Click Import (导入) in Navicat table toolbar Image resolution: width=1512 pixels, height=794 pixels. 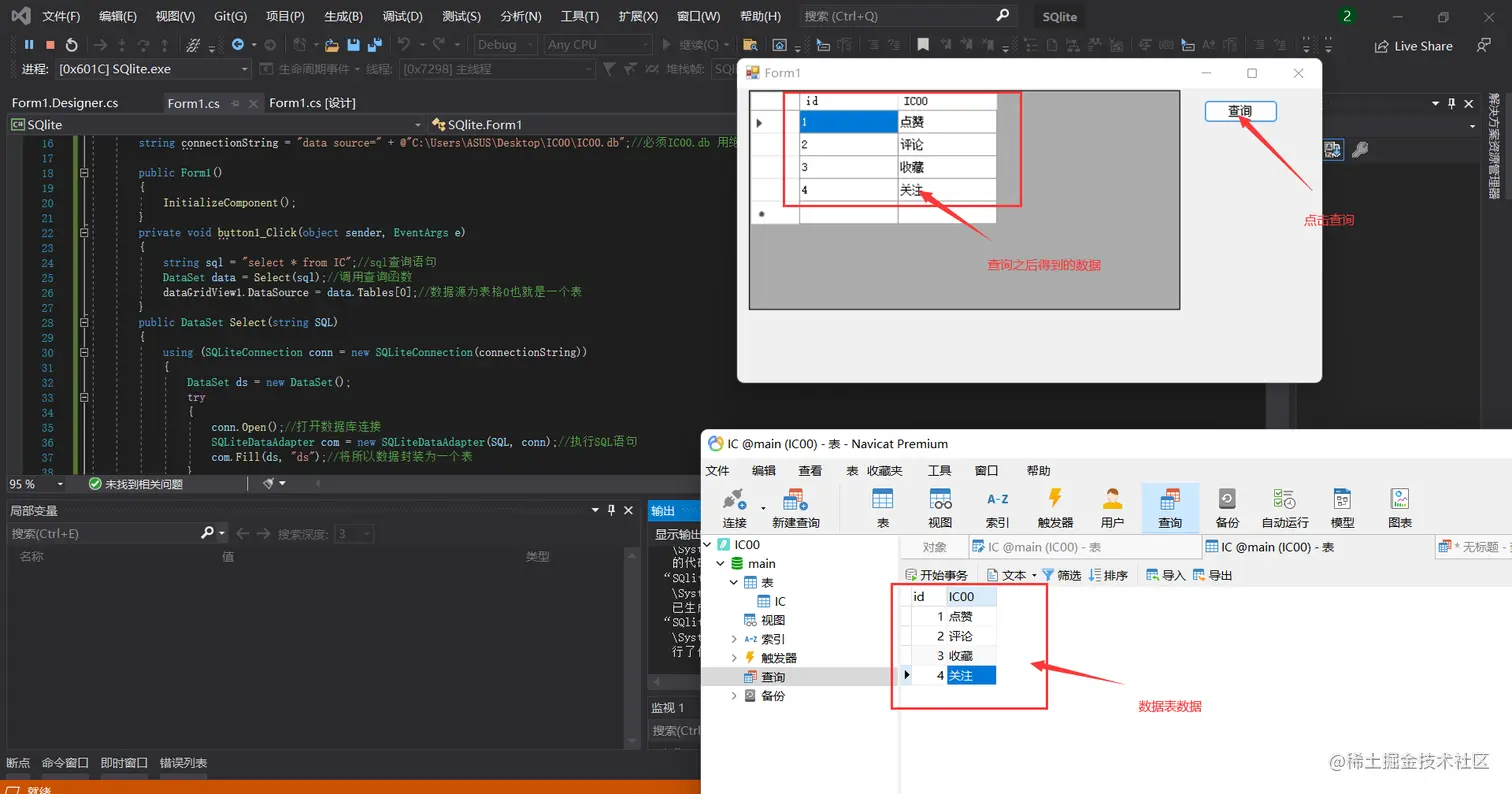1165,575
